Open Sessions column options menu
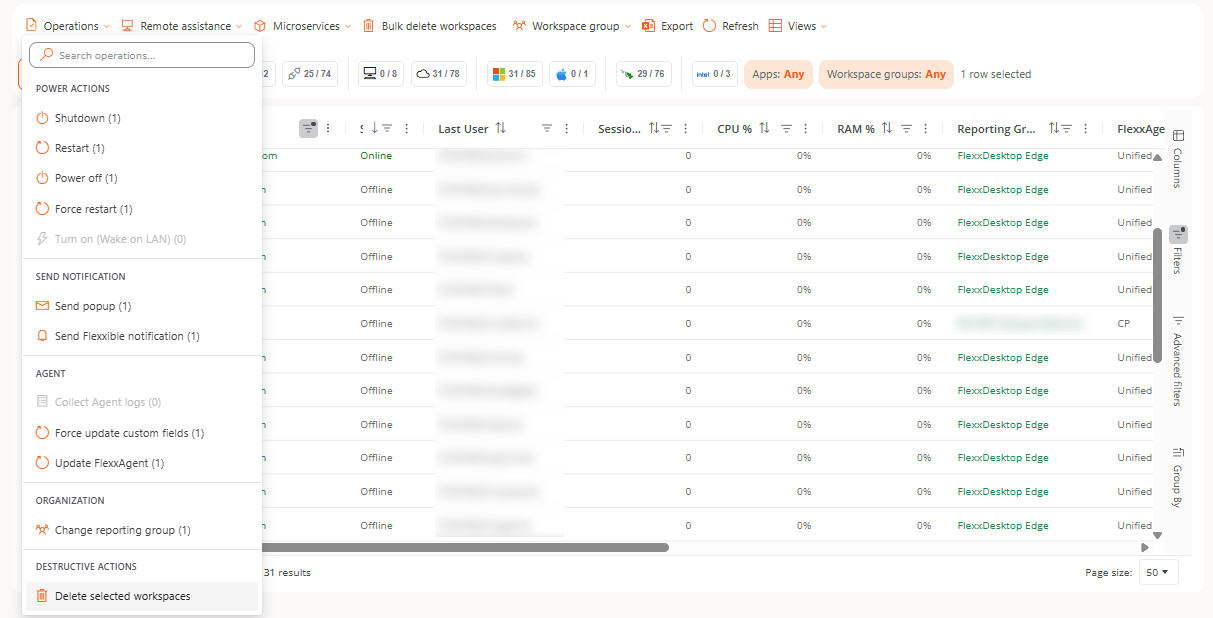Image resolution: width=1213 pixels, height=618 pixels. (x=686, y=129)
